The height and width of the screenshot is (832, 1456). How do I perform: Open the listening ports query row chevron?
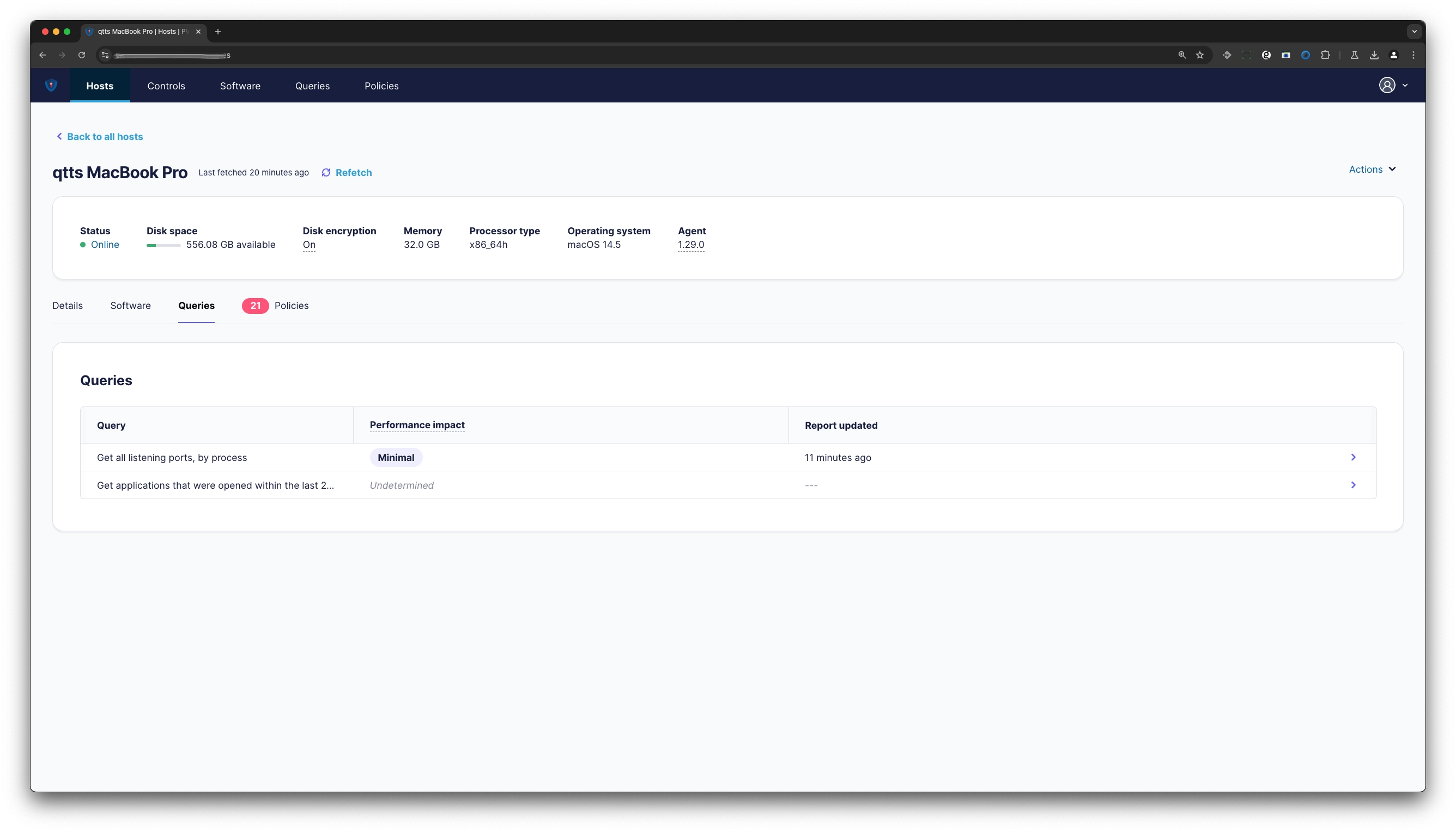click(1352, 457)
